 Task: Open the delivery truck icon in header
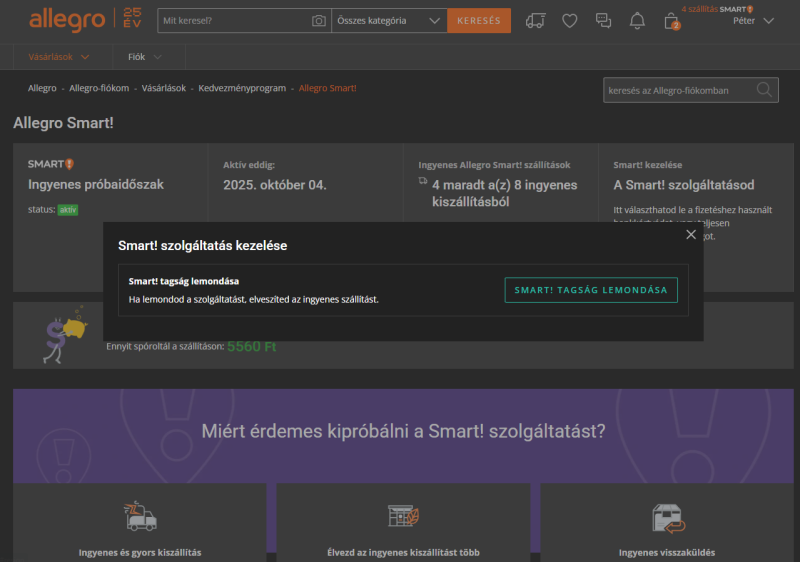[x=535, y=21]
